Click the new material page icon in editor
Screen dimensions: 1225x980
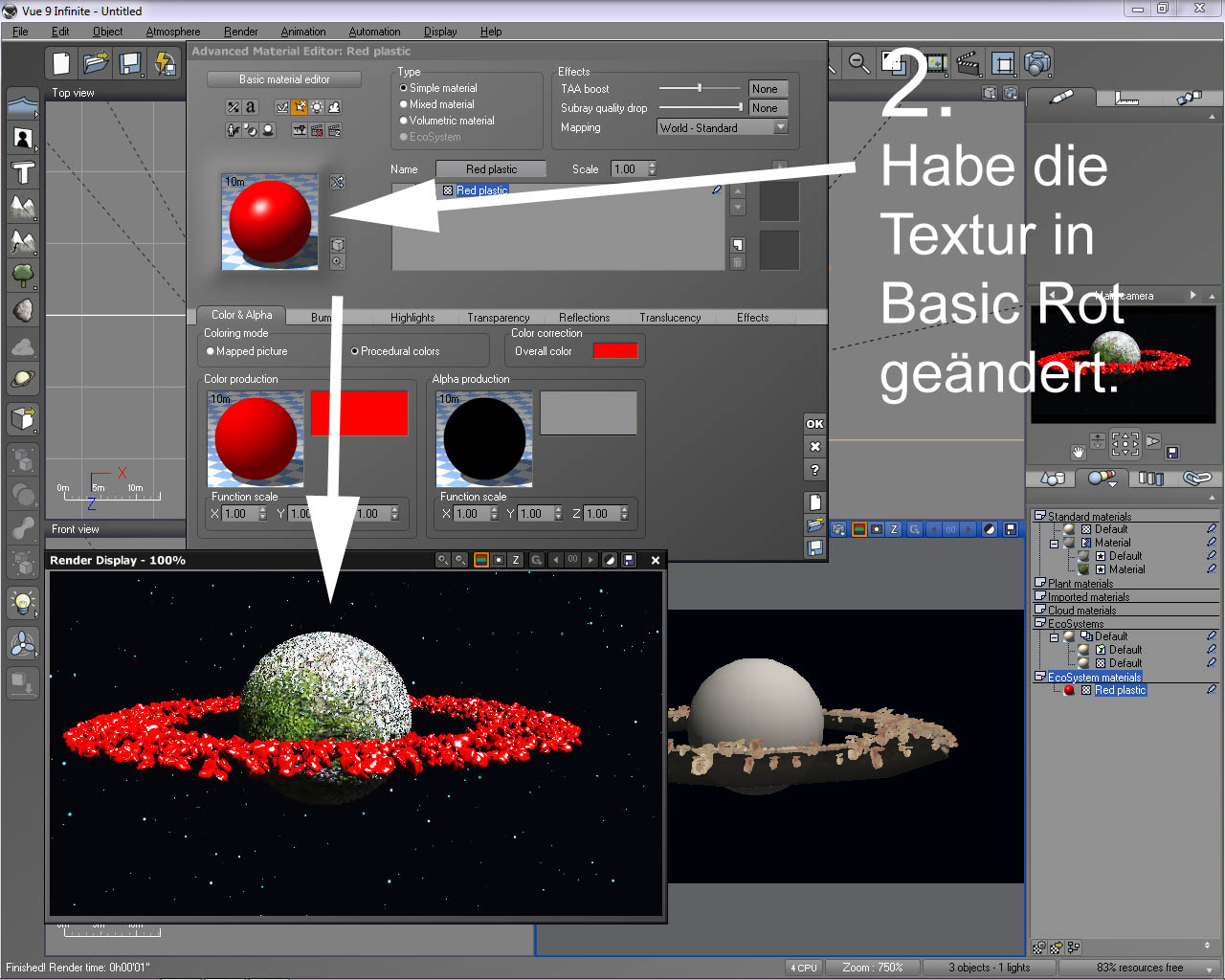tap(814, 502)
